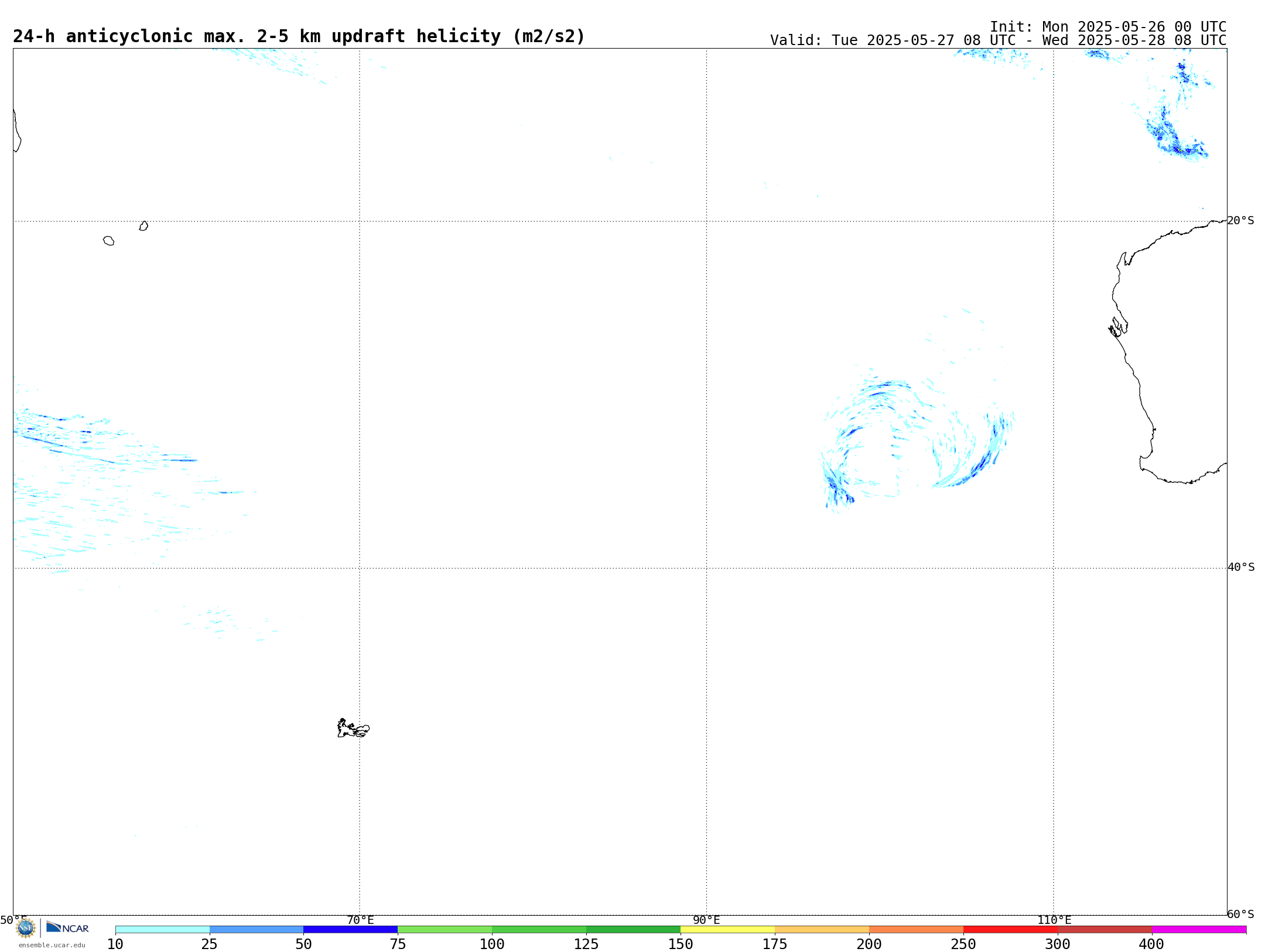Click the "Init: Mon 2025-05-26 00 UTC" text

pyautogui.click(x=1108, y=27)
